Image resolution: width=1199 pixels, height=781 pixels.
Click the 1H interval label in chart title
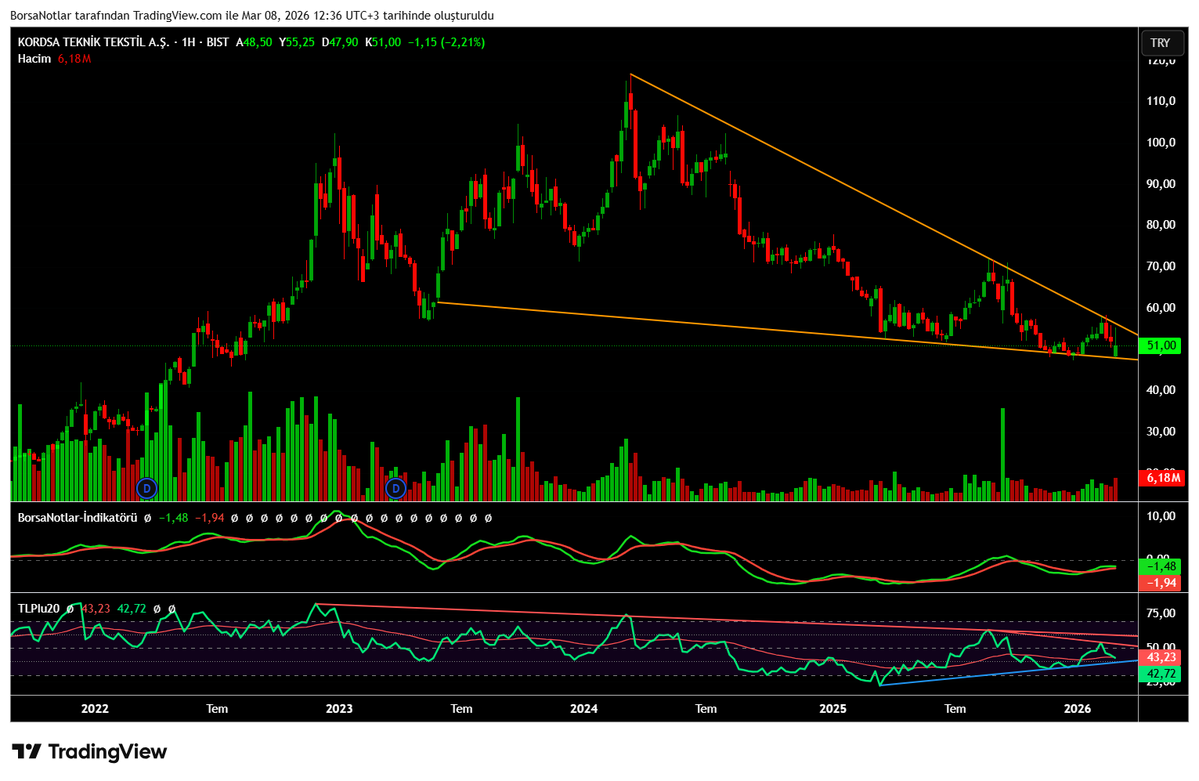click(187, 42)
